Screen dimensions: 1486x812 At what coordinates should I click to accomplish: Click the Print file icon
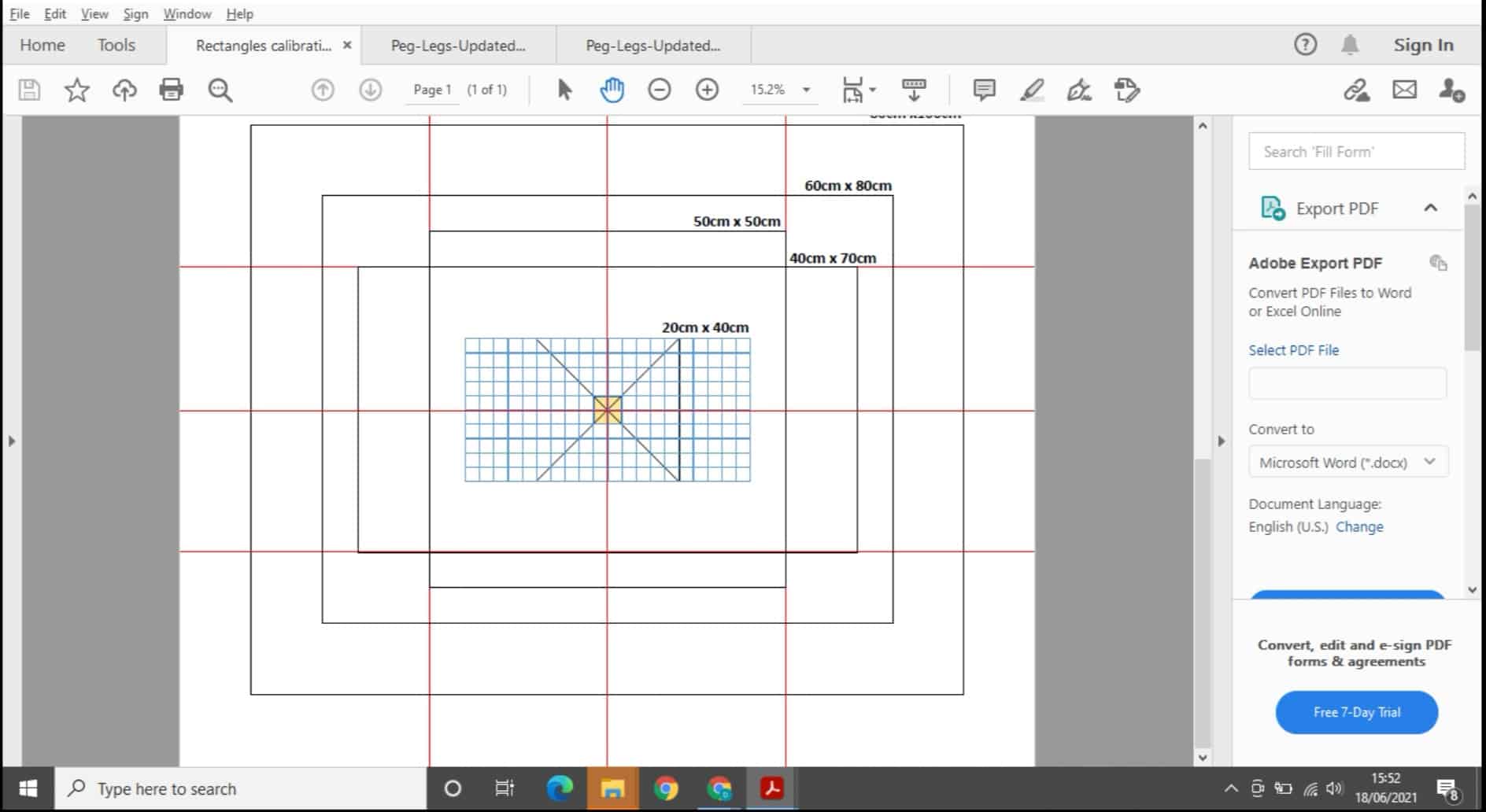click(171, 90)
